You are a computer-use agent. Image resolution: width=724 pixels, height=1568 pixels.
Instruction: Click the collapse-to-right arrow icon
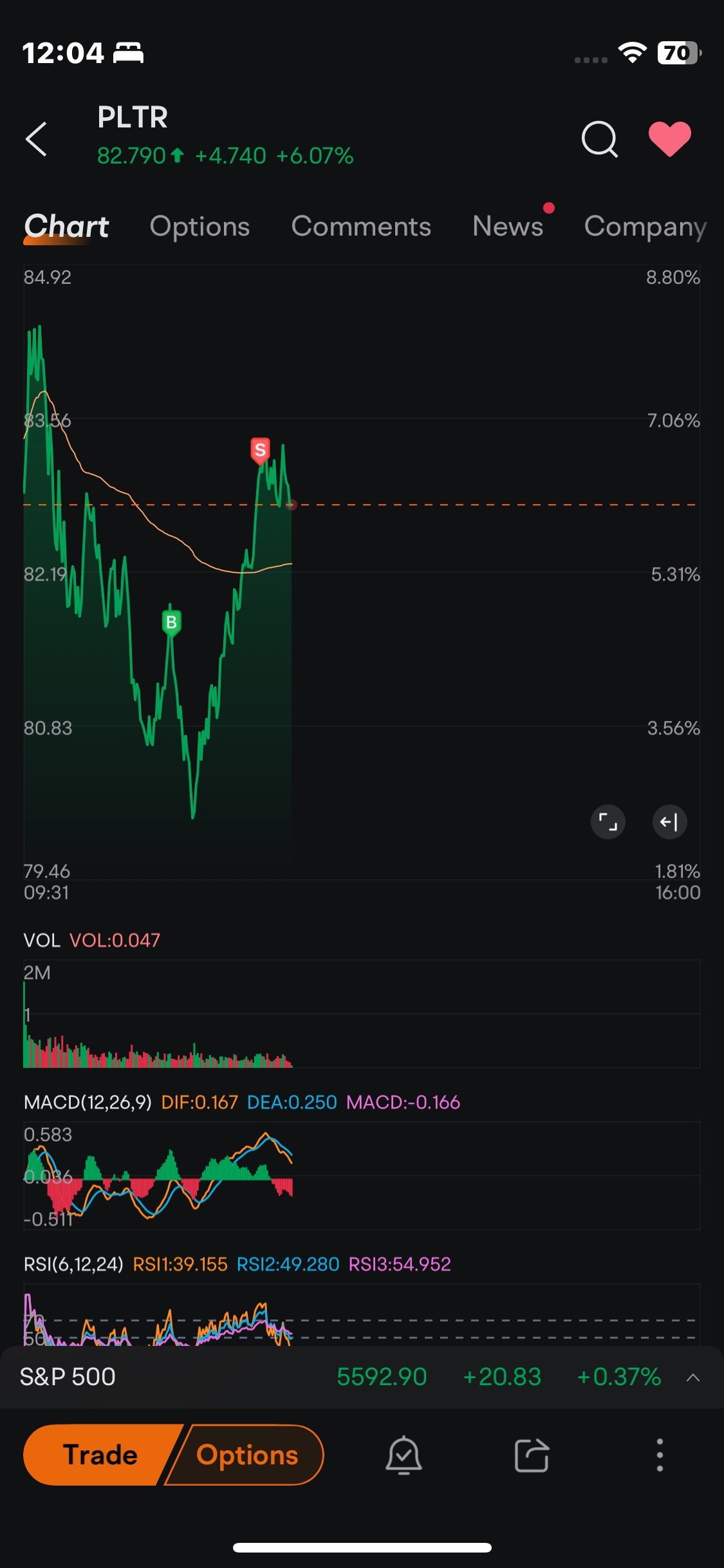click(669, 822)
